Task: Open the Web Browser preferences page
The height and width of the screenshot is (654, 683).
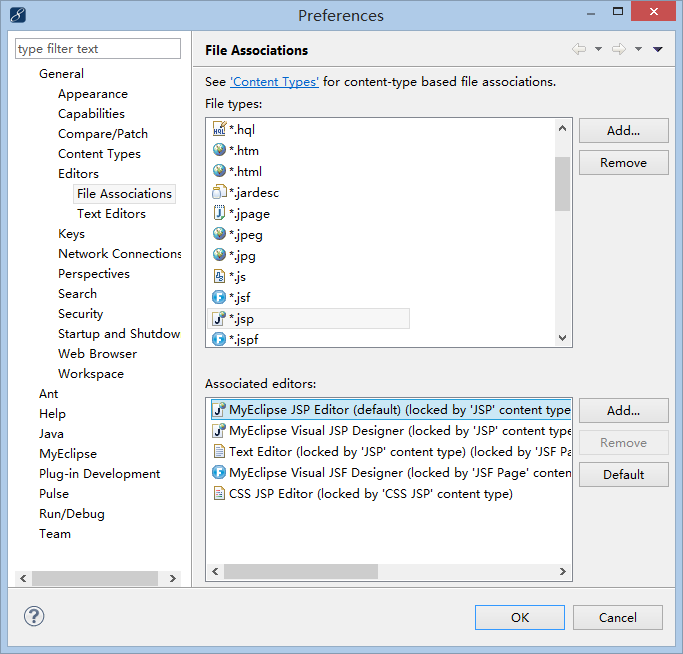Action: point(98,354)
